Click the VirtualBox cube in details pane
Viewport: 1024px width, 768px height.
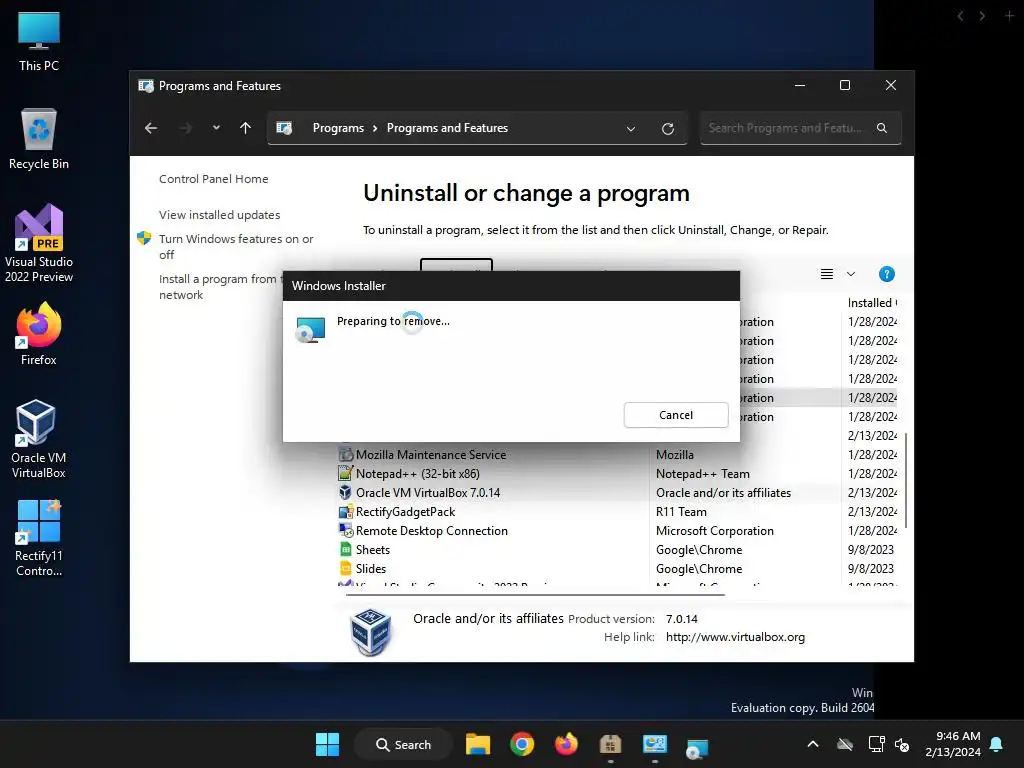coord(370,631)
